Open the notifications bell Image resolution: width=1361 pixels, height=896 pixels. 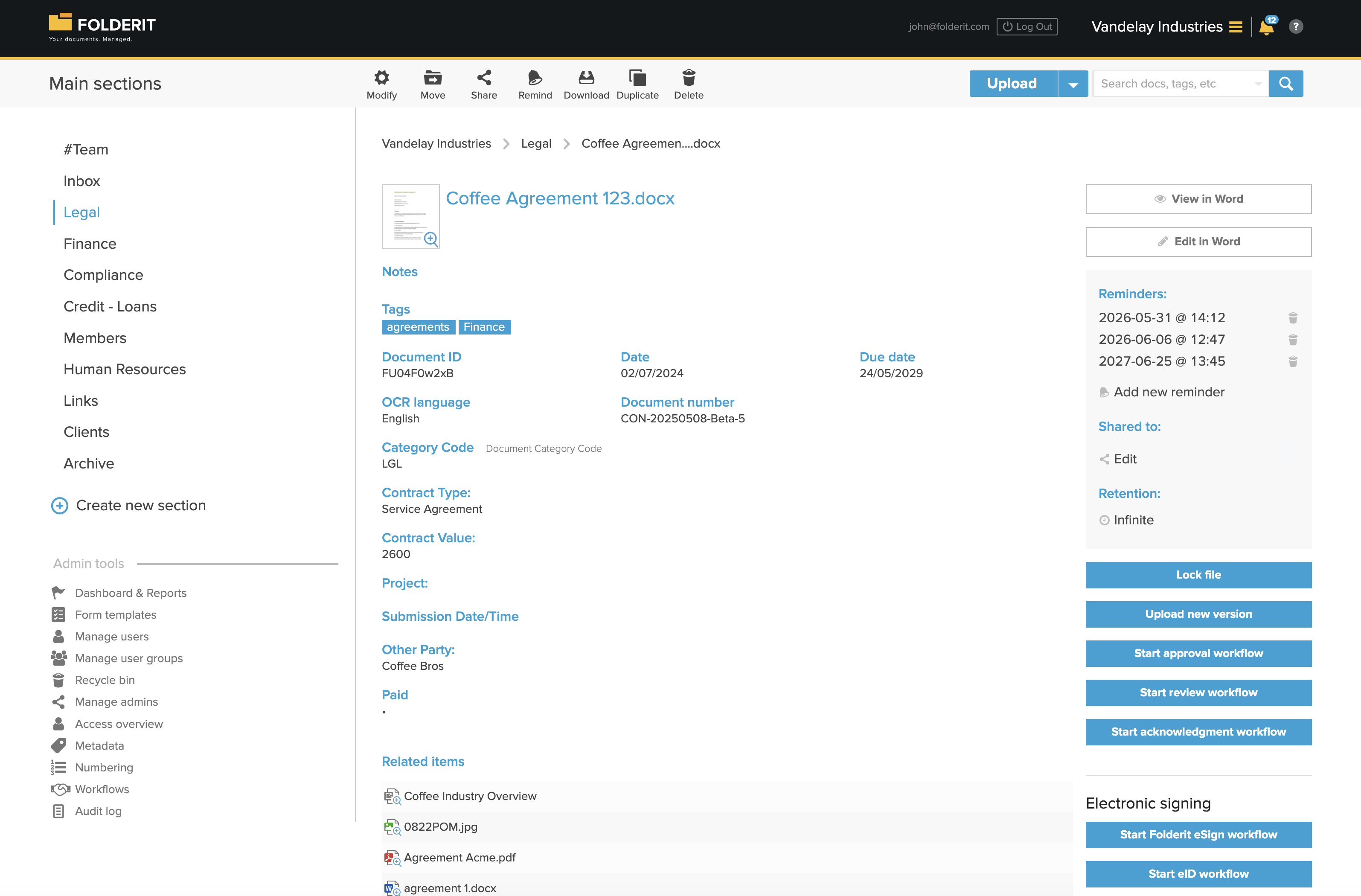1266,27
